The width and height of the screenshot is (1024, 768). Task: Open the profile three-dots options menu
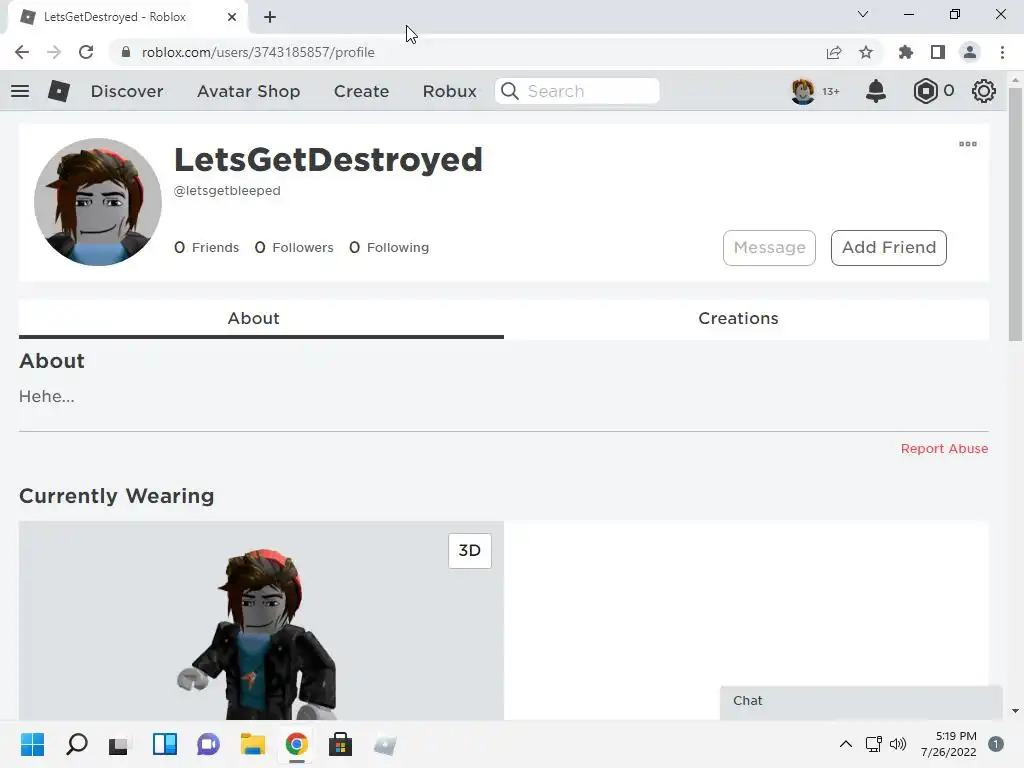pyautogui.click(x=967, y=144)
